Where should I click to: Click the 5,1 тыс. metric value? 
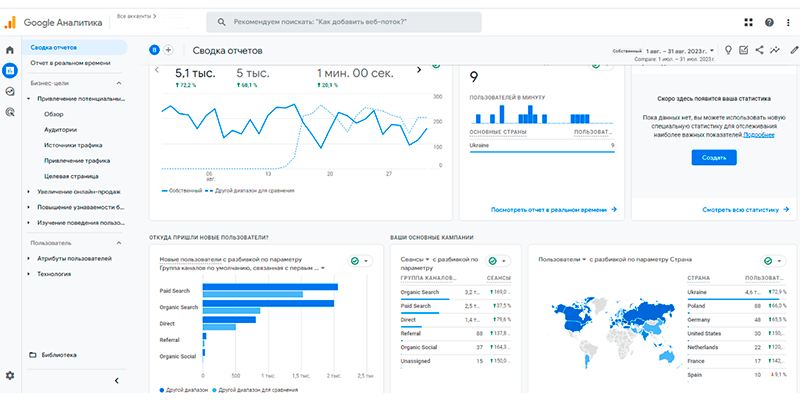[x=195, y=73]
